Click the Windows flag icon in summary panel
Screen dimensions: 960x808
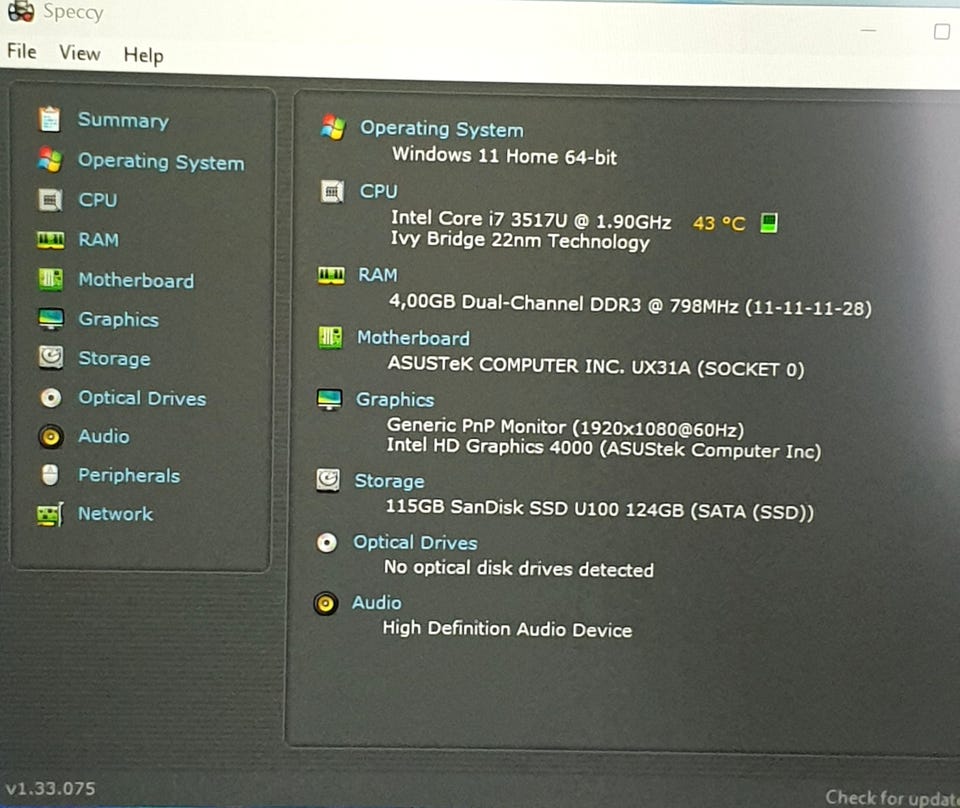tap(333, 127)
